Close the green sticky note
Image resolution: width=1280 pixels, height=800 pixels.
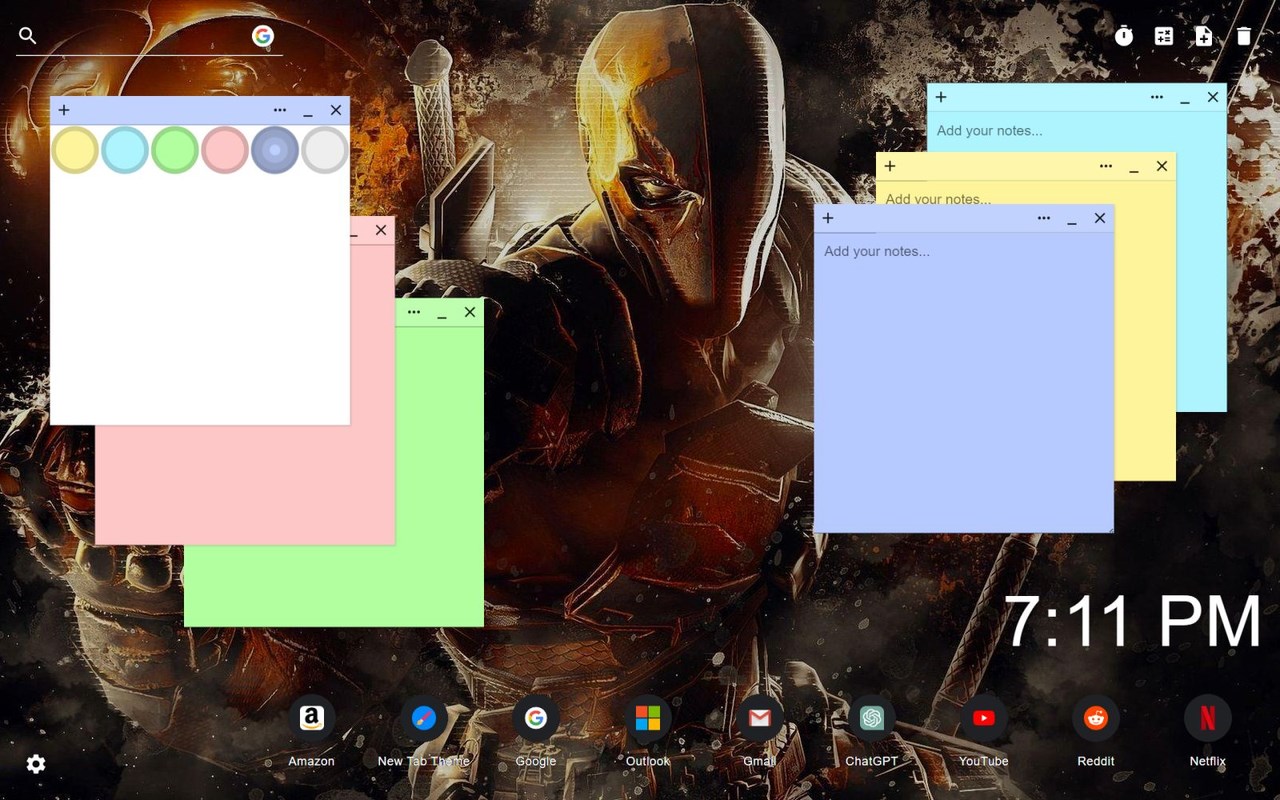point(470,312)
